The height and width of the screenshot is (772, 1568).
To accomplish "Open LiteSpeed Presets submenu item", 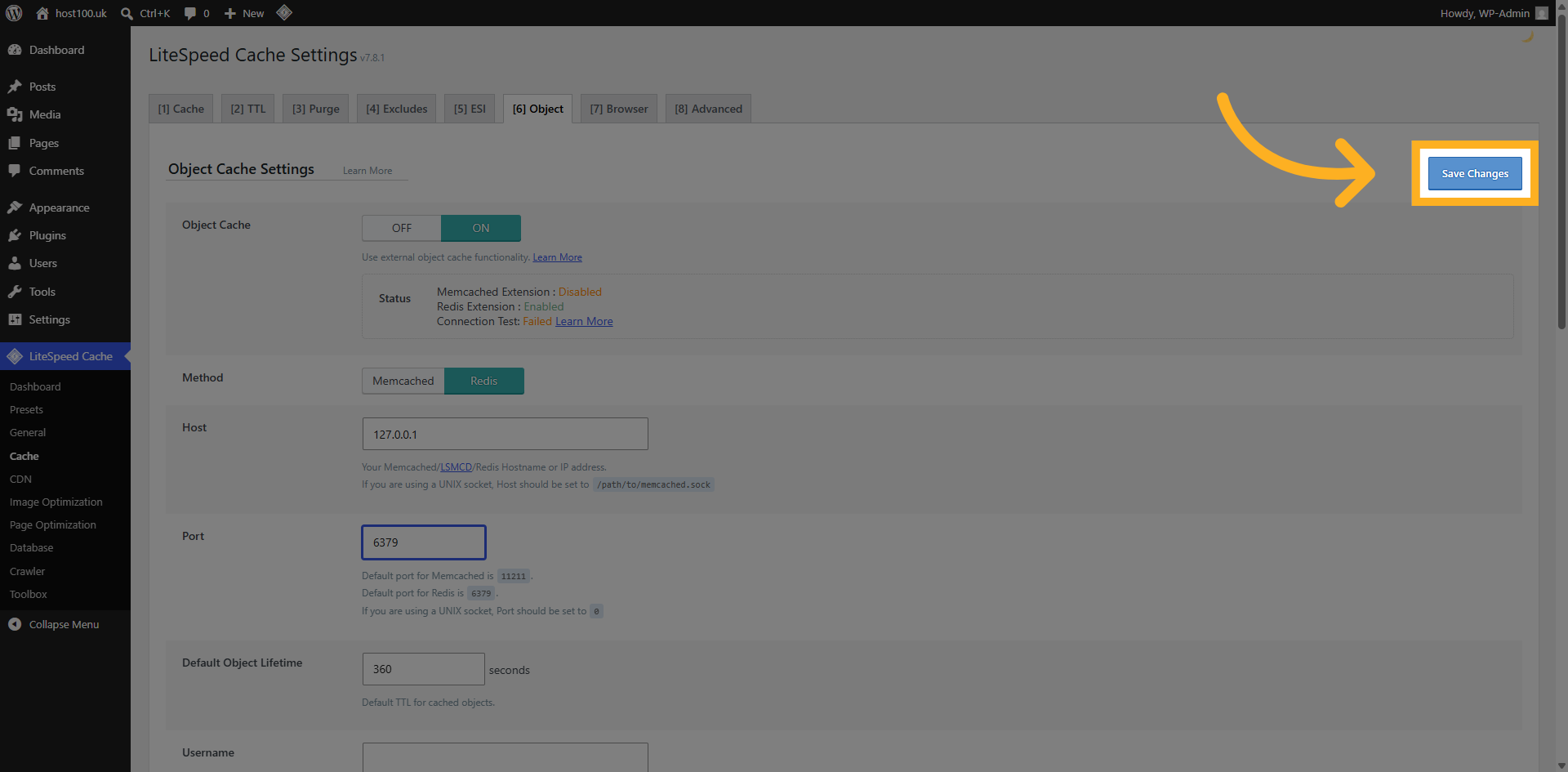I will (x=26, y=409).
